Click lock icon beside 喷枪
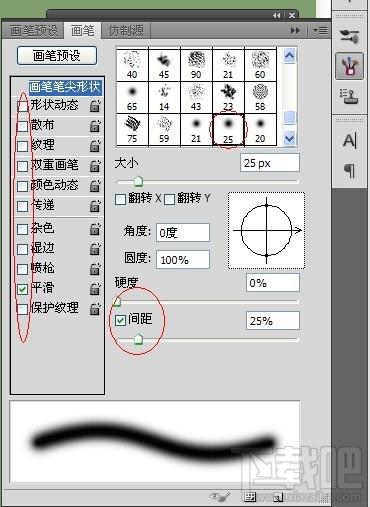 point(95,269)
